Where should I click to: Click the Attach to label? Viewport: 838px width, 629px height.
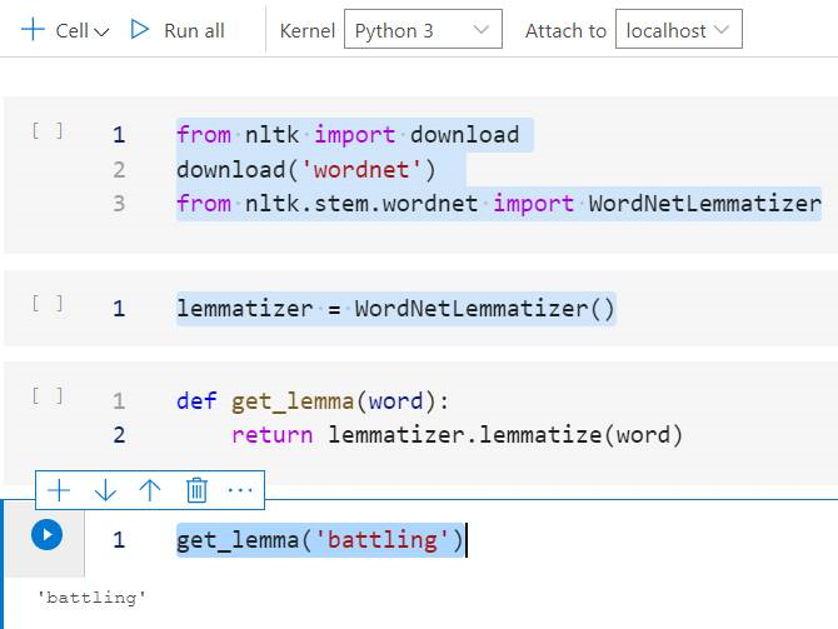point(565,30)
